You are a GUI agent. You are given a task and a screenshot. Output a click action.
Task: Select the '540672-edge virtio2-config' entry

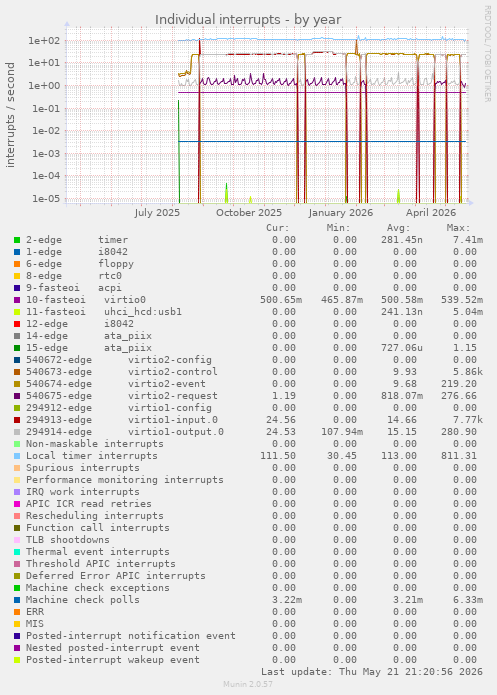tap(119, 359)
